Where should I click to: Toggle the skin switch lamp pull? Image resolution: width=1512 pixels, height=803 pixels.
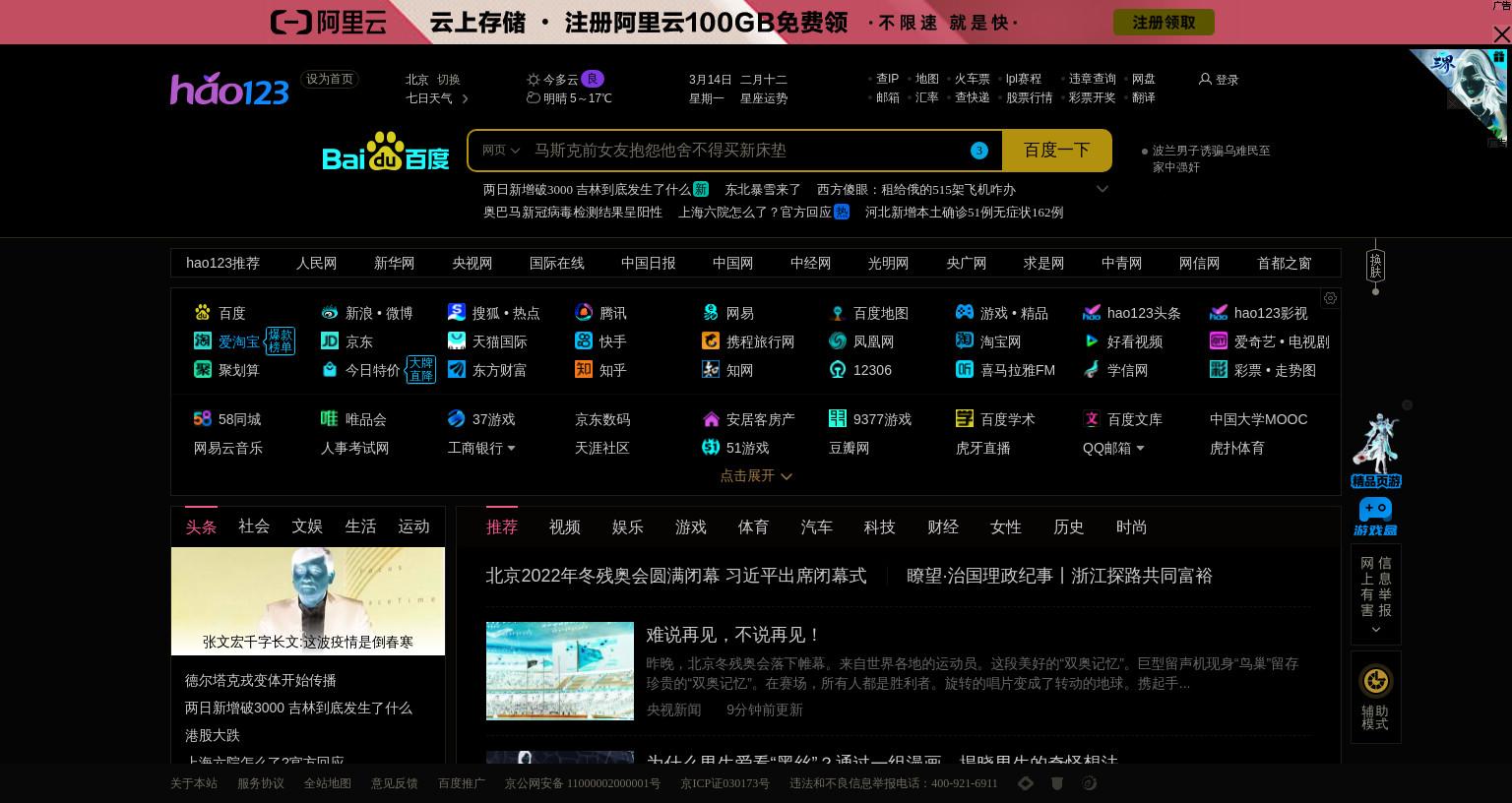pyautogui.click(x=1375, y=267)
